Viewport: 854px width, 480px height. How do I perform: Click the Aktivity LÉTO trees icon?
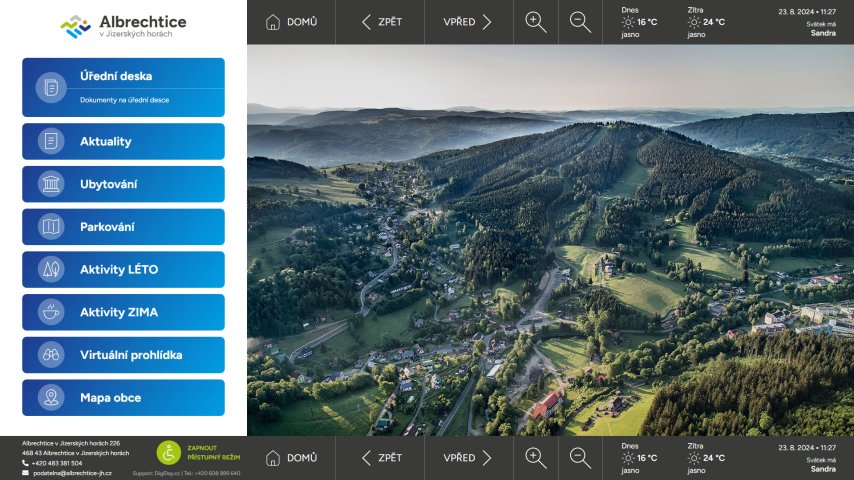click(50, 270)
